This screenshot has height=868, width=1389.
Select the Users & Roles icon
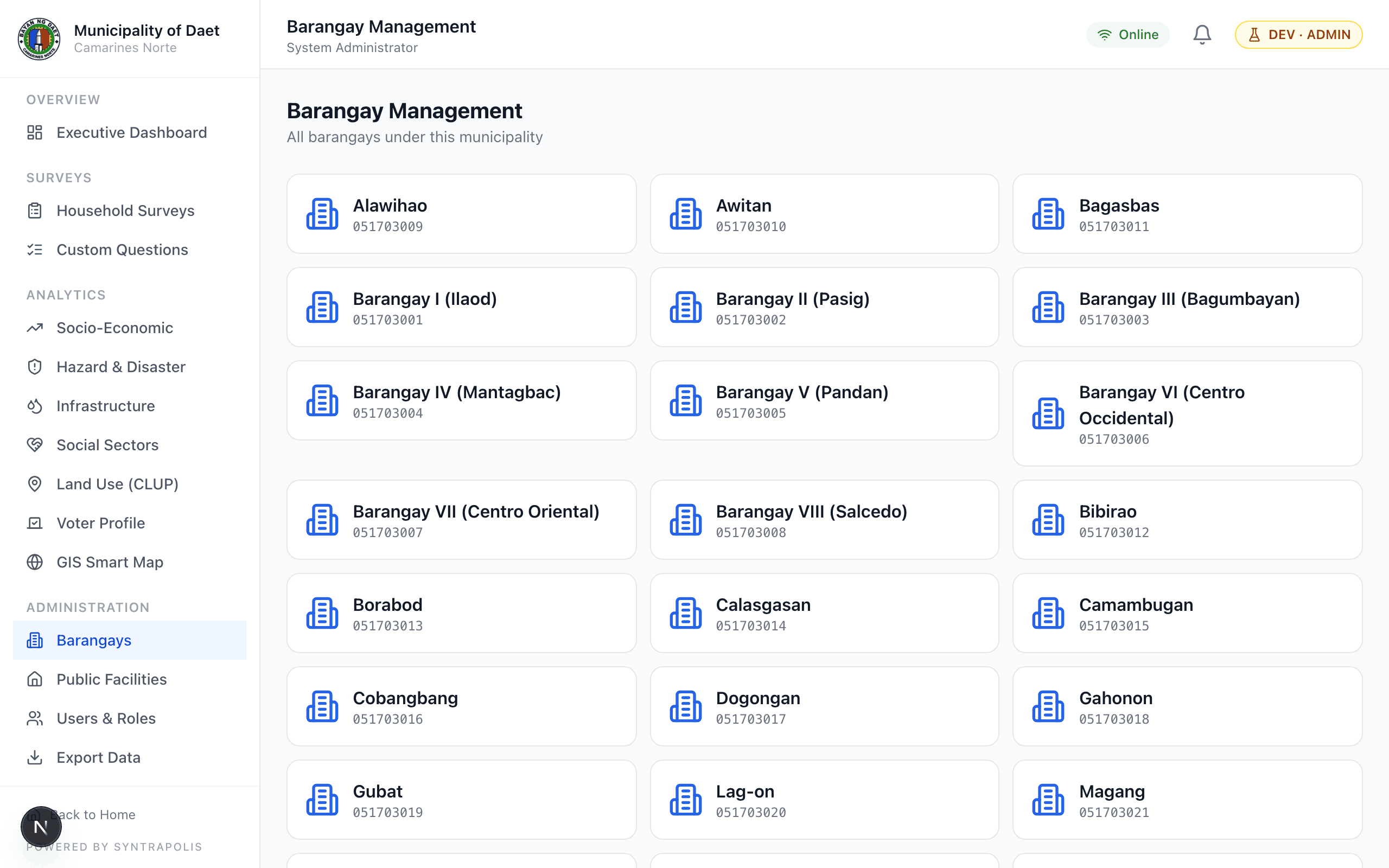pyautogui.click(x=35, y=718)
